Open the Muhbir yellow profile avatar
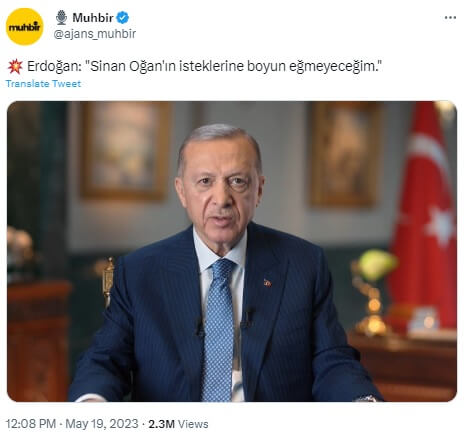 pos(25,27)
